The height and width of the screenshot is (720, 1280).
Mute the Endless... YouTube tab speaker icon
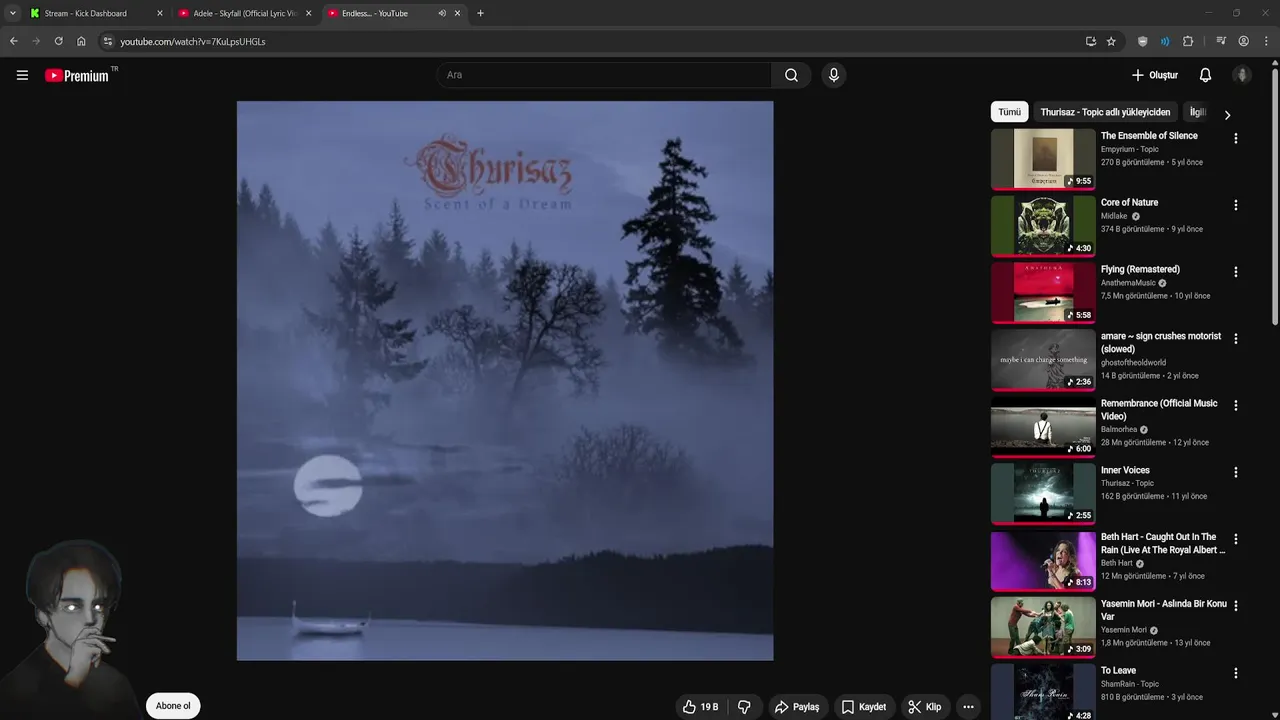click(x=442, y=13)
